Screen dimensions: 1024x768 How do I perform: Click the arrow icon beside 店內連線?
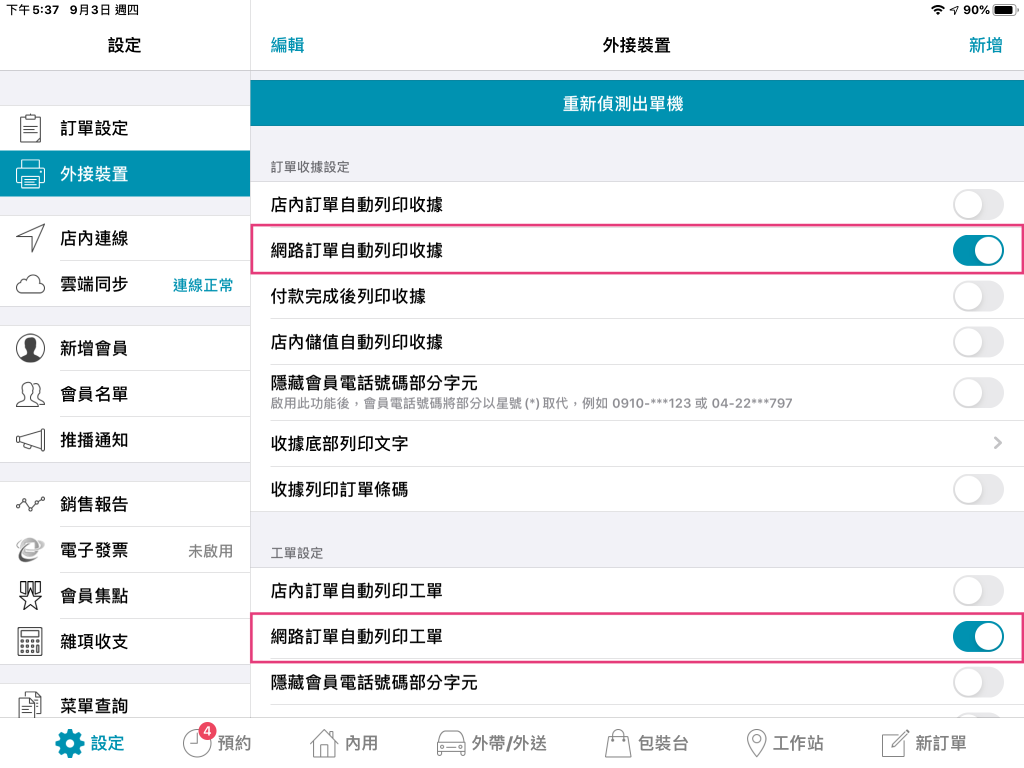31,238
